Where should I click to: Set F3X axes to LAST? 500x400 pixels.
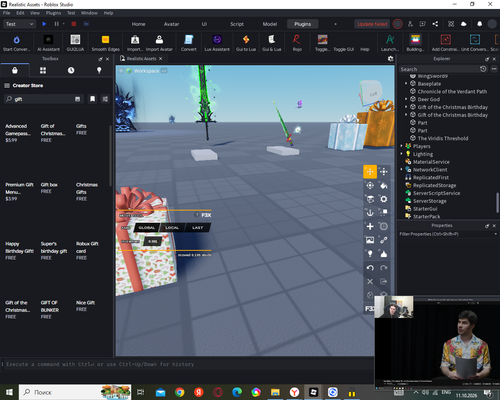(197, 228)
